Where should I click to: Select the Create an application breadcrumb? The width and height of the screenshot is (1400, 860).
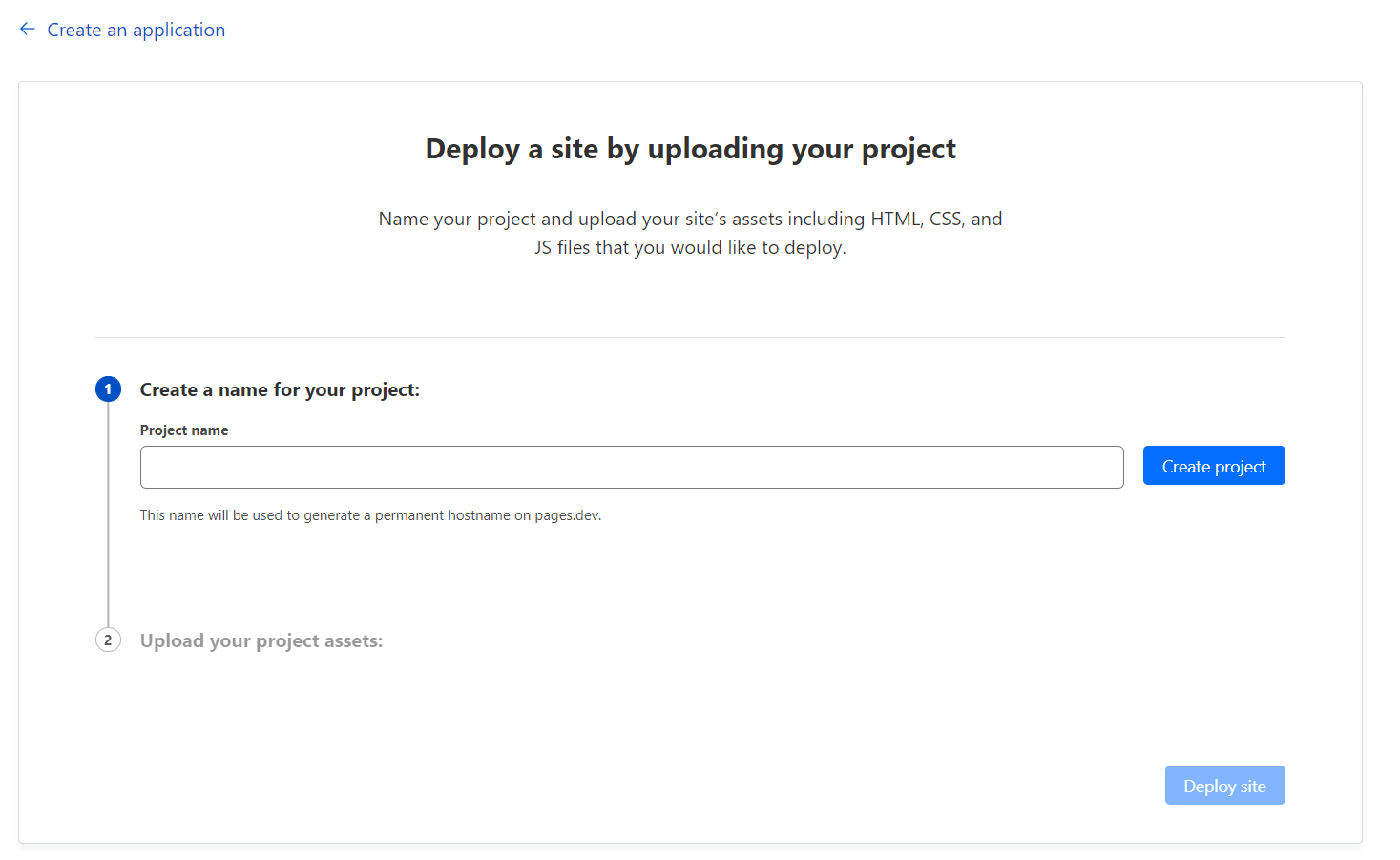tap(136, 30)
